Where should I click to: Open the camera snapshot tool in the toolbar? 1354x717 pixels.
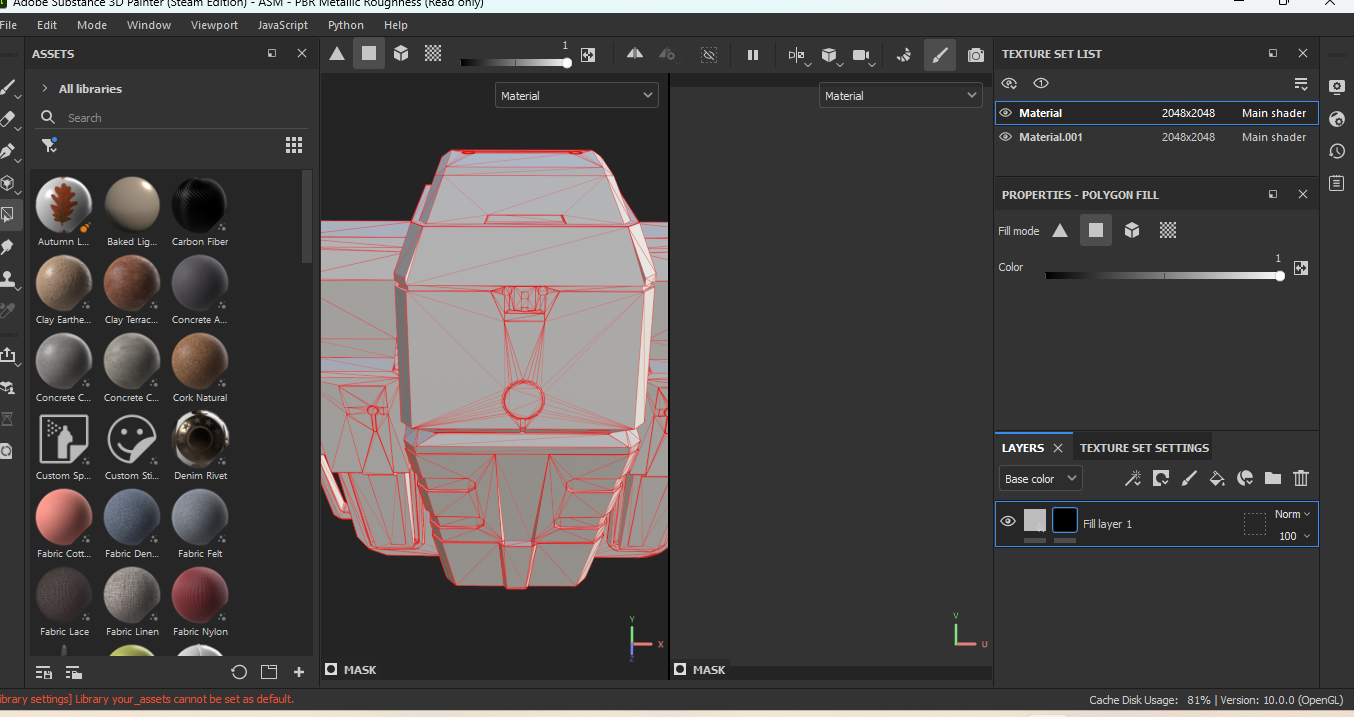click(975, 55)
